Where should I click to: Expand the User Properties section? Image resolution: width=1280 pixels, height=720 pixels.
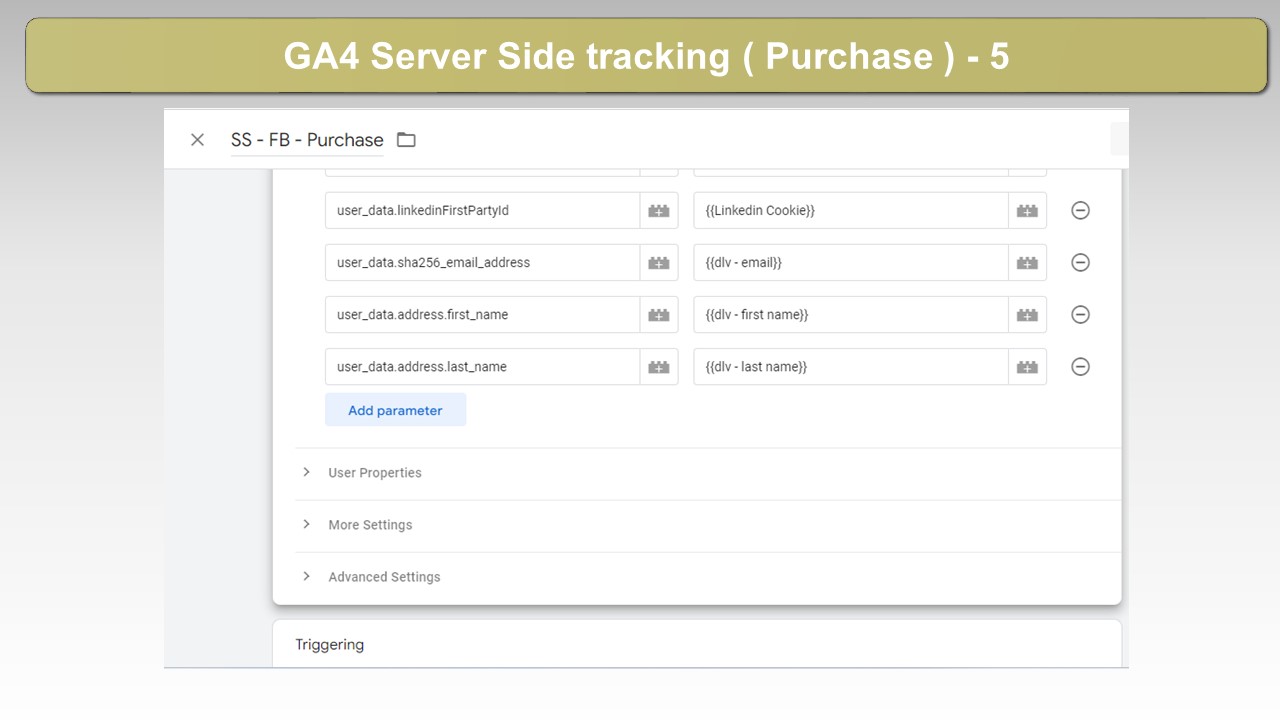(x=708, y=473)
